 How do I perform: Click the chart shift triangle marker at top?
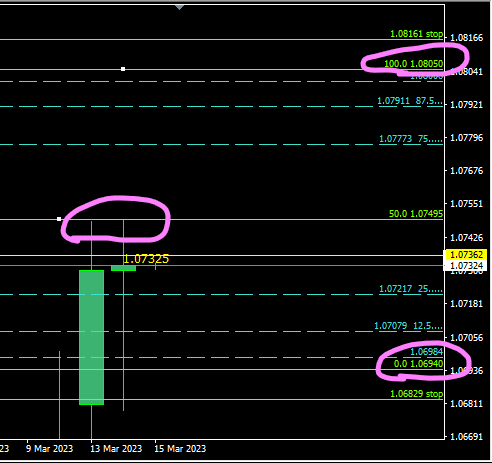pos(179,7)
